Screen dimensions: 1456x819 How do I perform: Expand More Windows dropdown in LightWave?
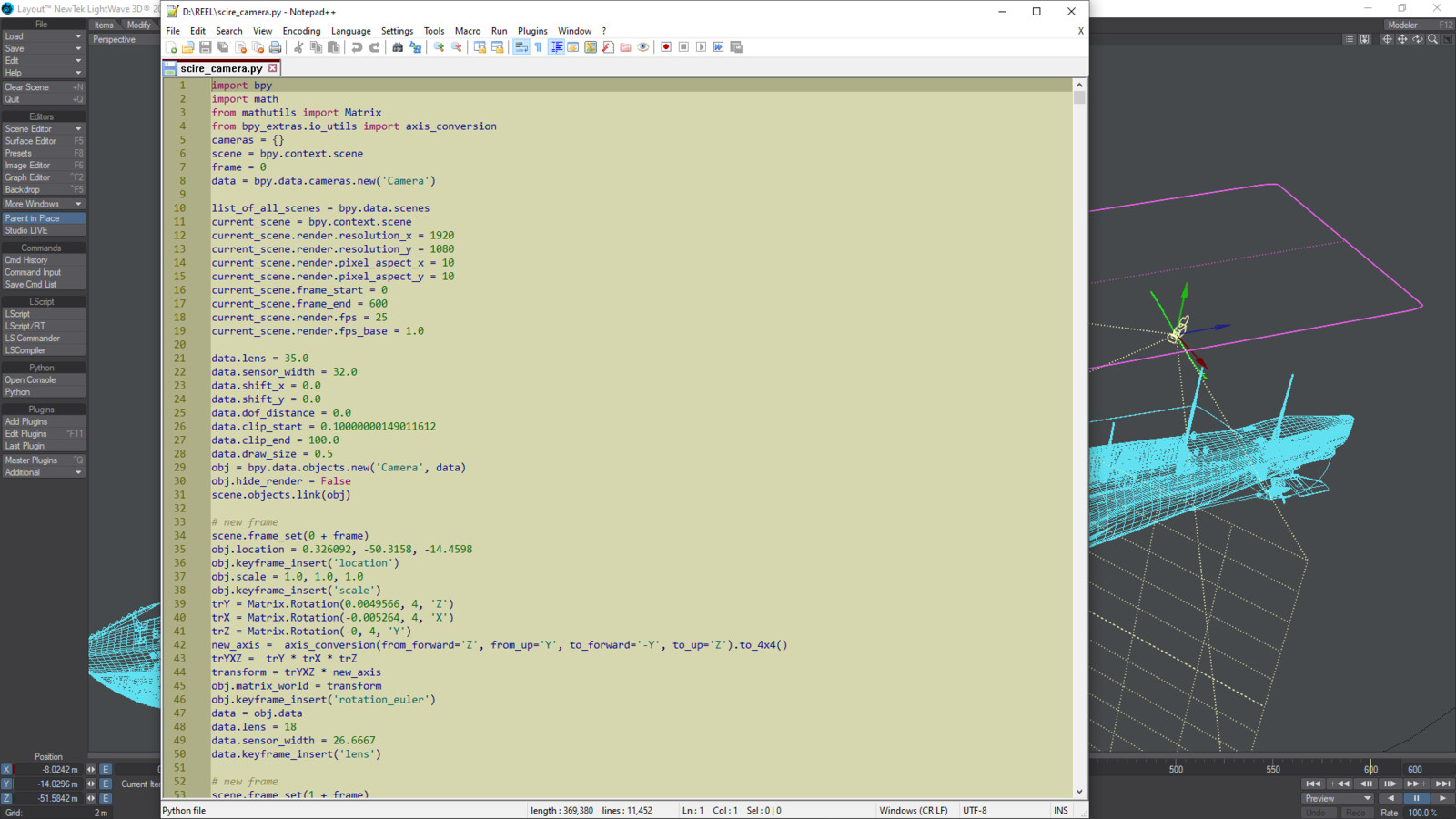click(43, 204)
